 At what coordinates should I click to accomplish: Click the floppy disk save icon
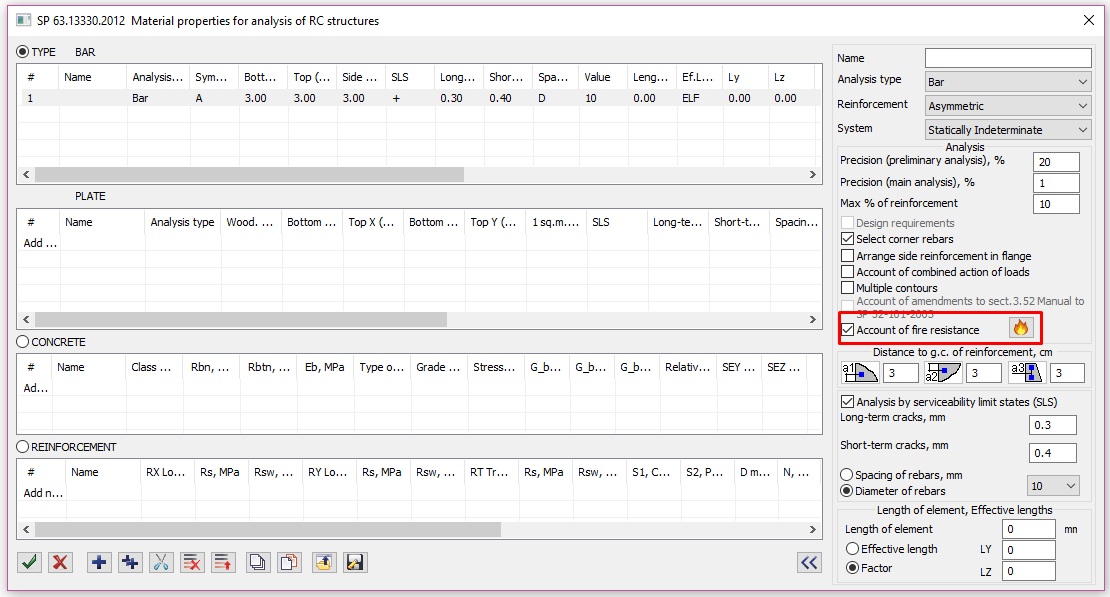354,562
